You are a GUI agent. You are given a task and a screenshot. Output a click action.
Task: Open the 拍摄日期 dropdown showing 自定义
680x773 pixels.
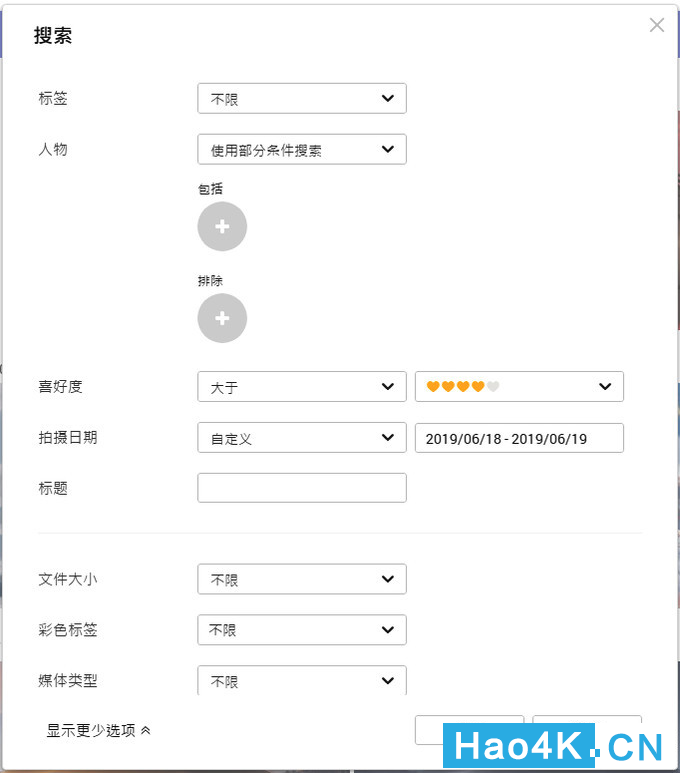point(302,437)
